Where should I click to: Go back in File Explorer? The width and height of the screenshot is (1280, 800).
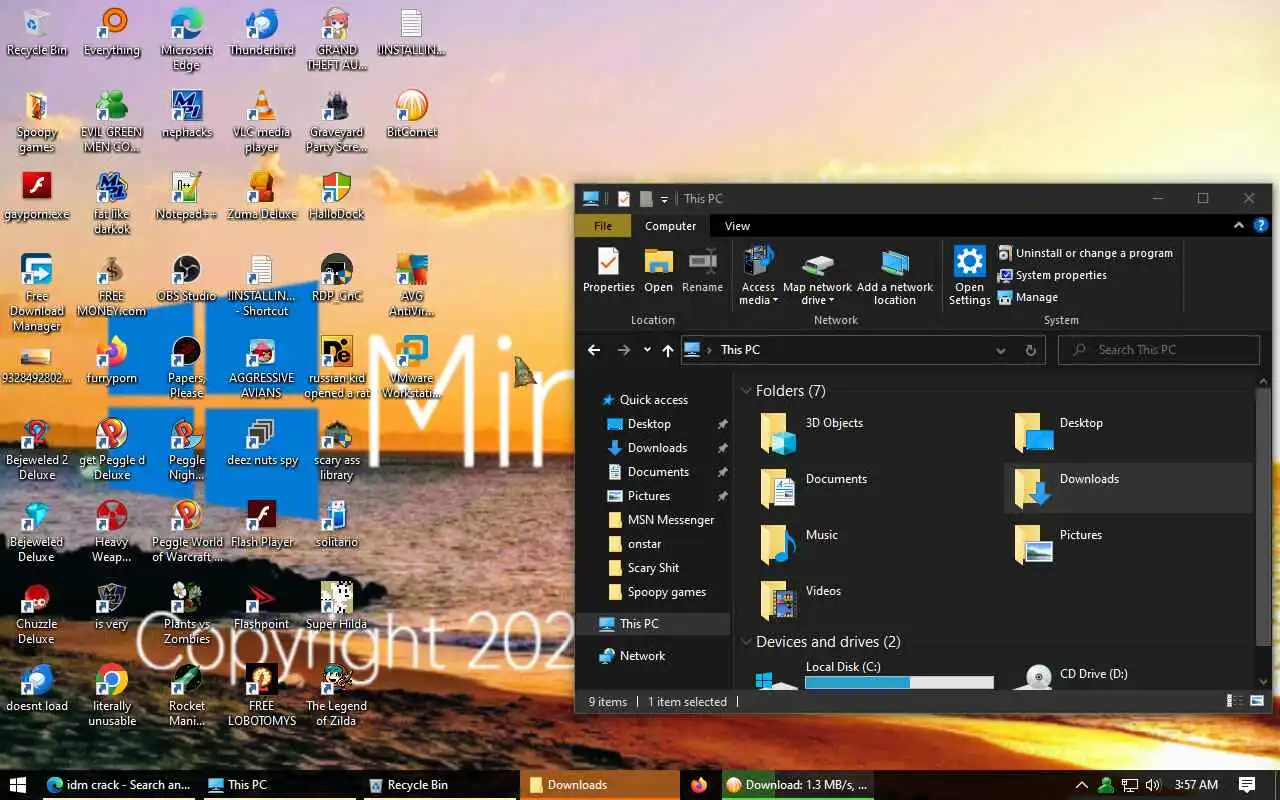tap(594, 350)
